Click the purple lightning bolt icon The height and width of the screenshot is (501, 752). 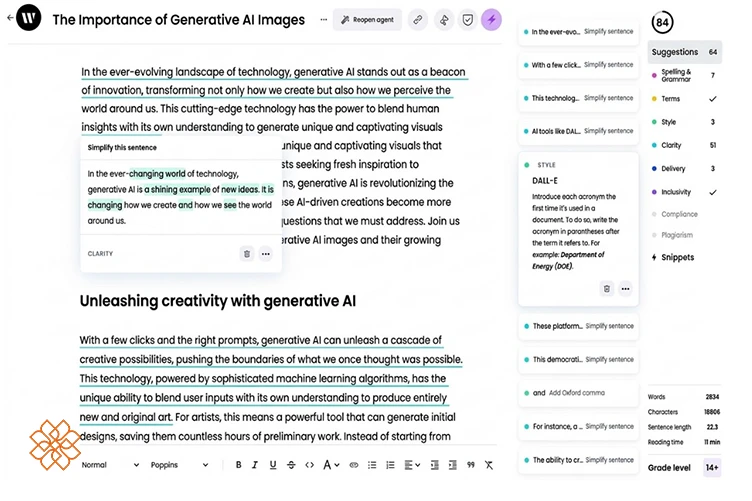pos(491,20)
